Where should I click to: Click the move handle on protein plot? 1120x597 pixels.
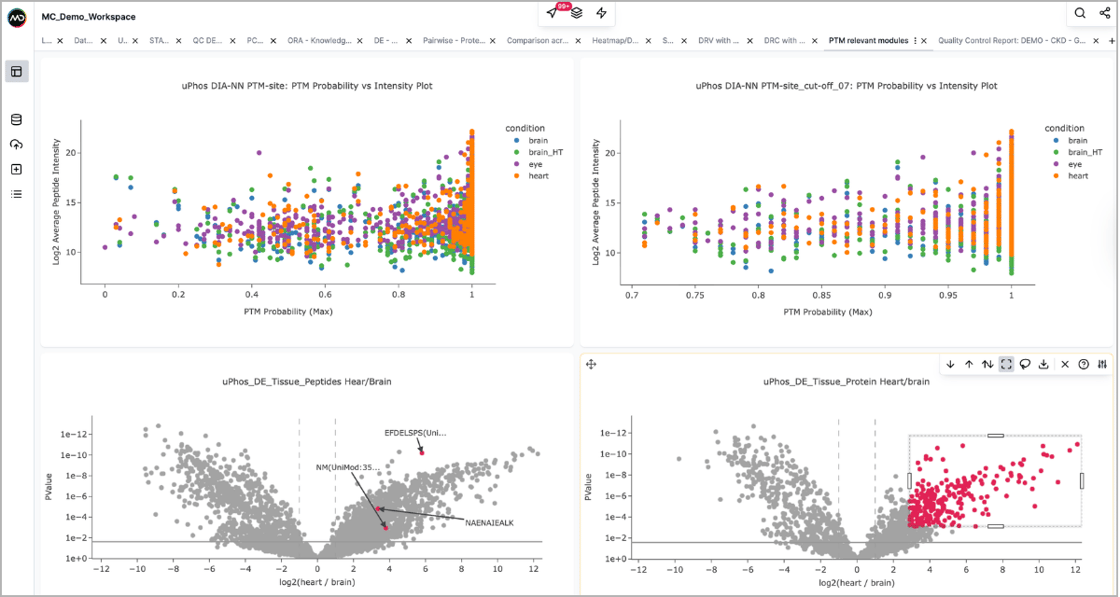click(x=591, y=365)
